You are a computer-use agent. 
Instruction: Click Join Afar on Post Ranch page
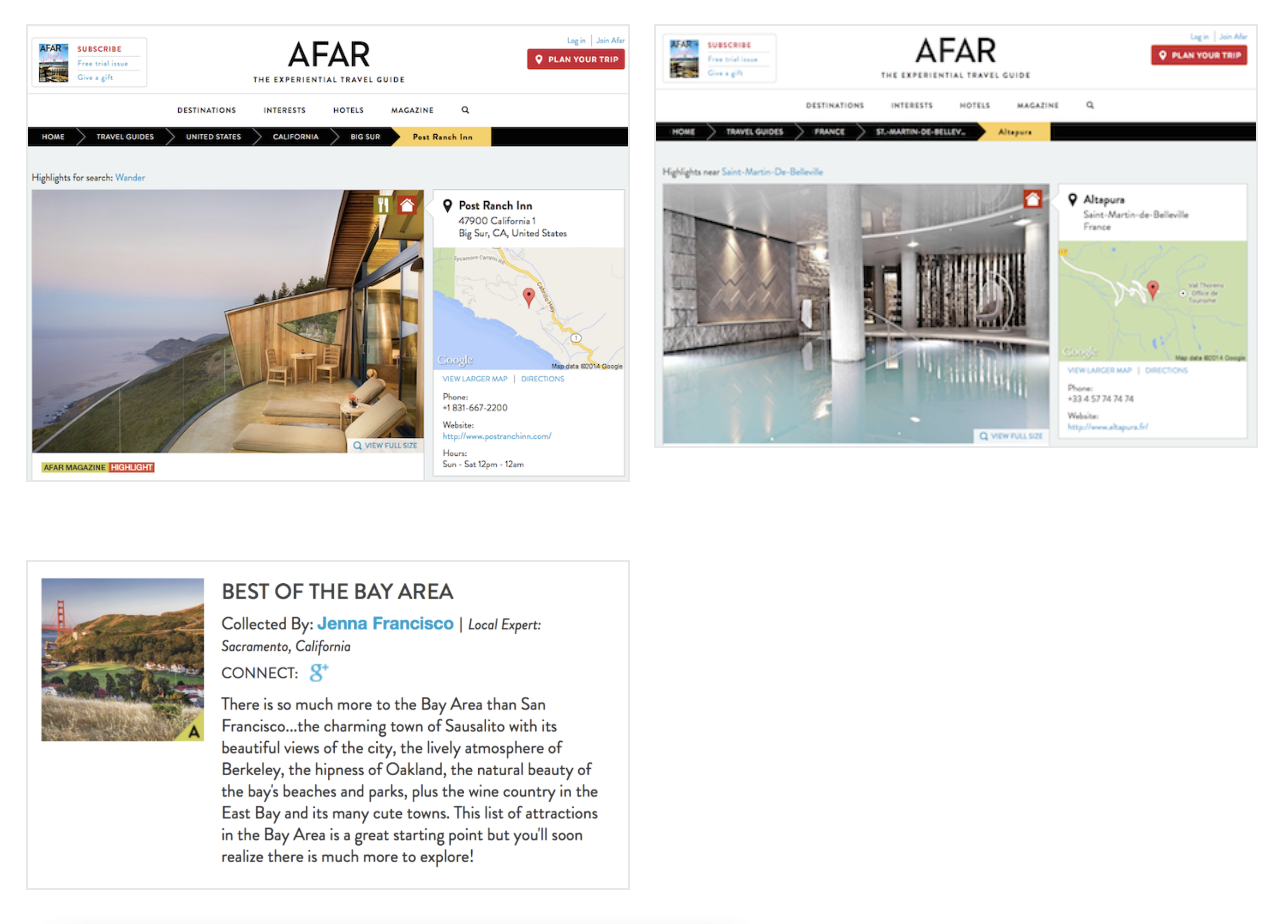(610, 41)
